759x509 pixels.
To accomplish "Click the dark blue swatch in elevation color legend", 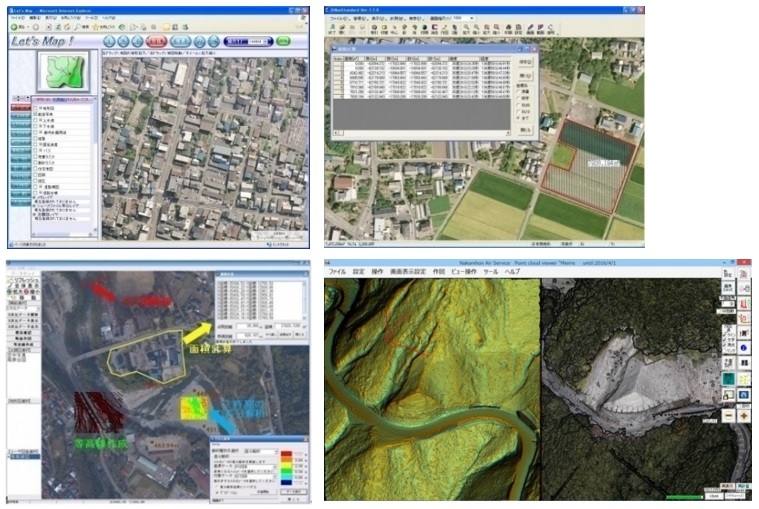I will tap(287, 482).
